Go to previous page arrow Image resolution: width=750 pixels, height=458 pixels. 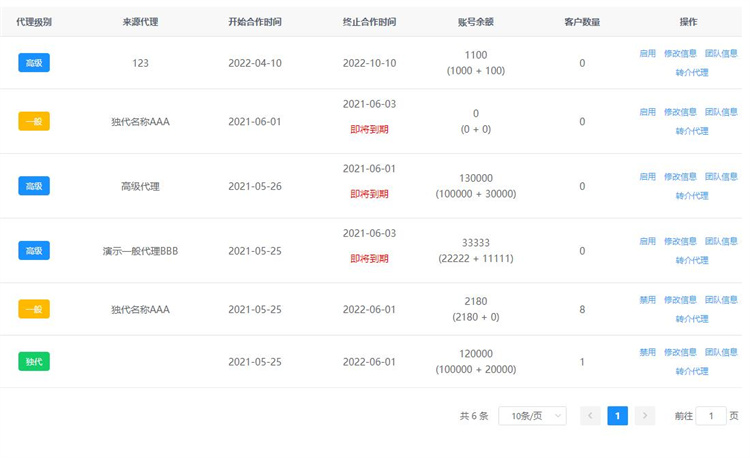tap(590, 416)
